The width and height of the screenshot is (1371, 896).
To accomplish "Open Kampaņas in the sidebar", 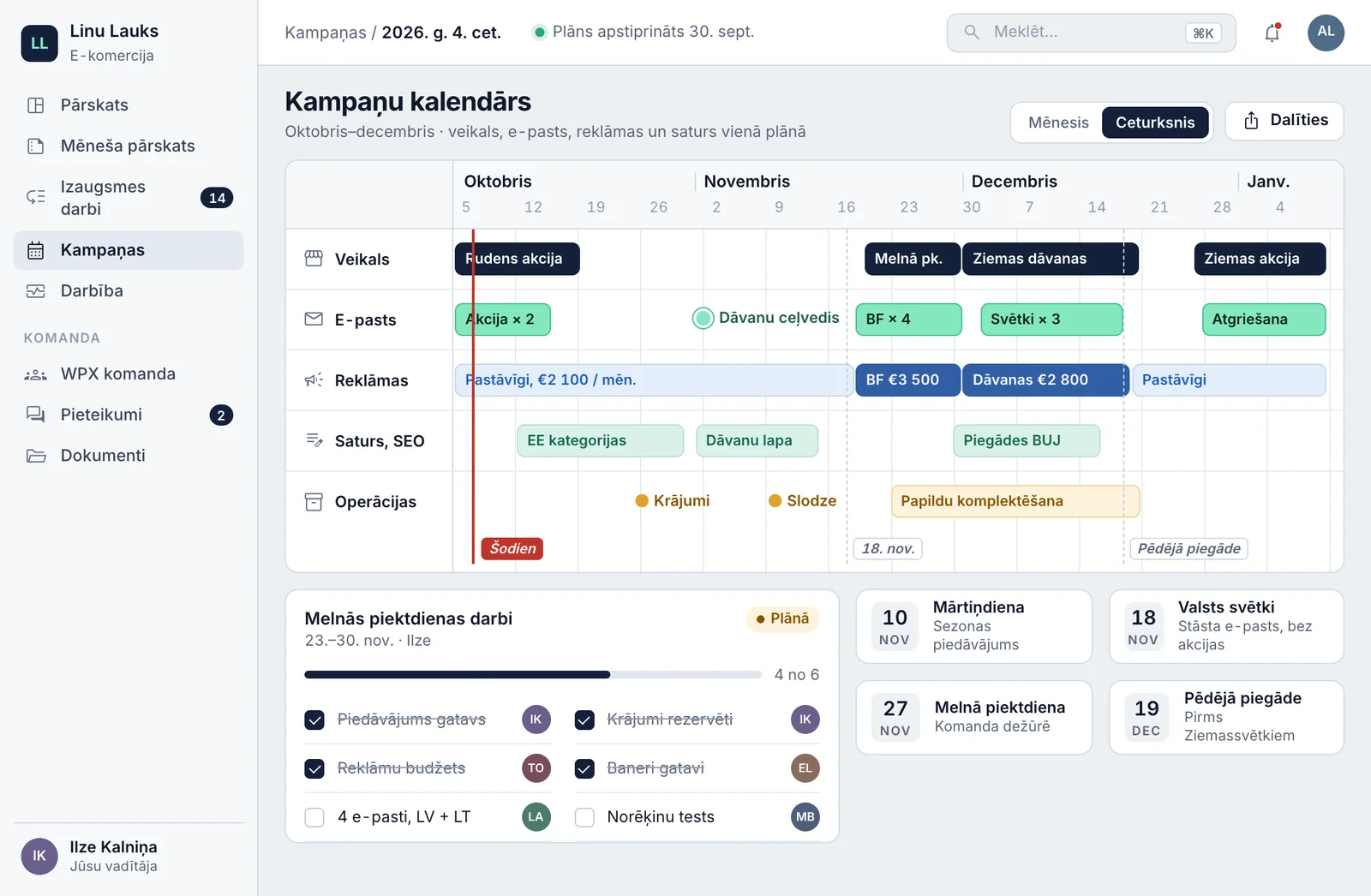I will pyautogui.click(x=129, y=250).
